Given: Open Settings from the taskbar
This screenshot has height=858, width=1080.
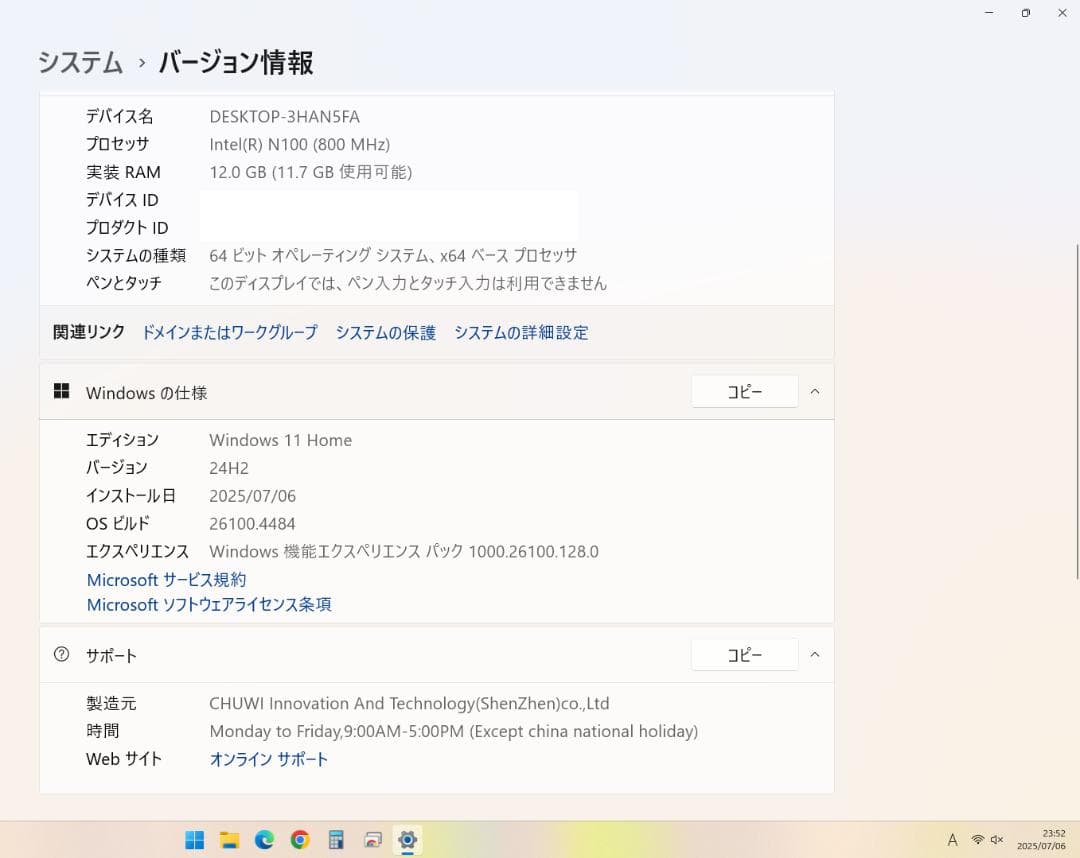Looking at the screenshot, I should tap(407, 839).
